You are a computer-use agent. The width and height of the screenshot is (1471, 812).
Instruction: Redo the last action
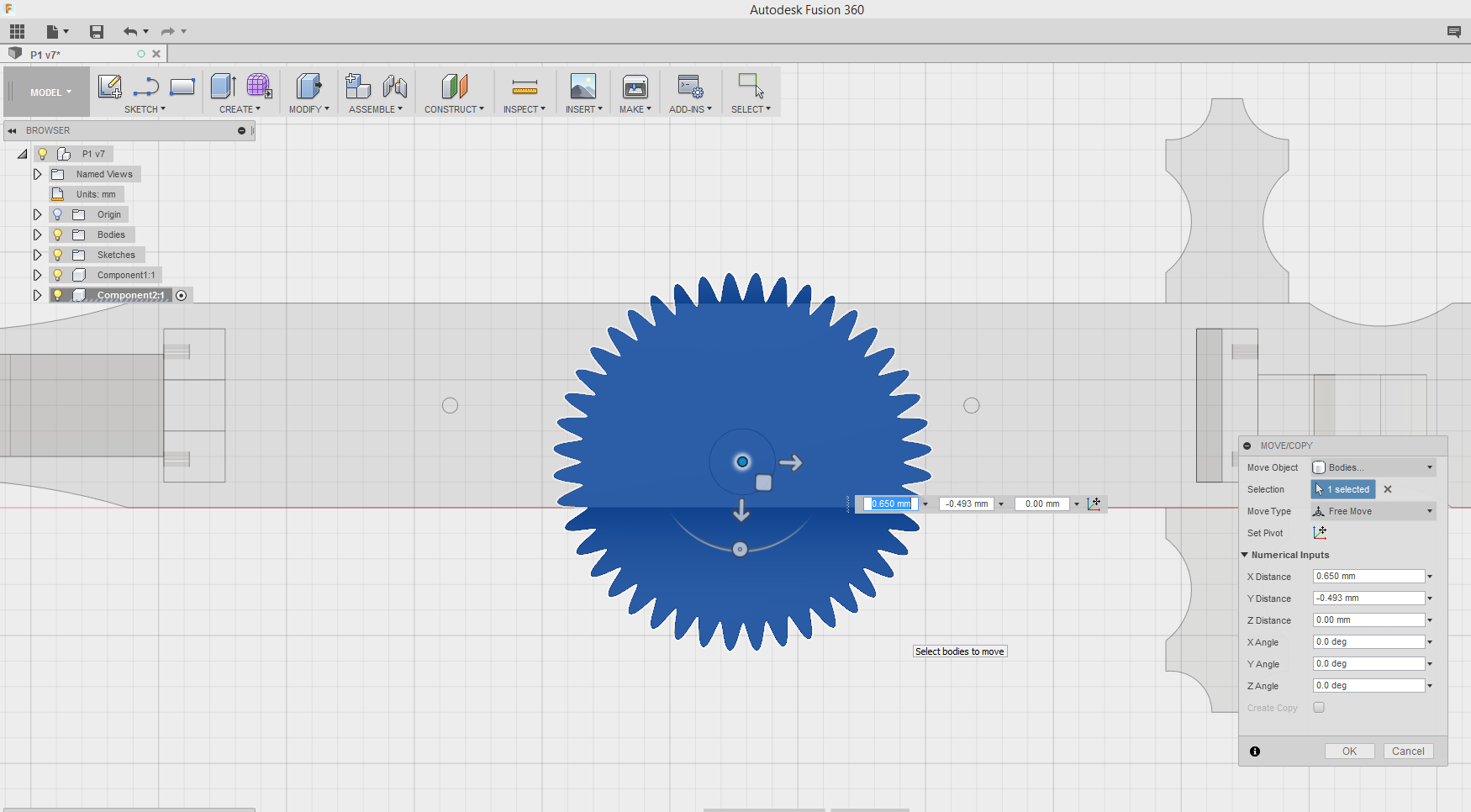click(168, 32)
